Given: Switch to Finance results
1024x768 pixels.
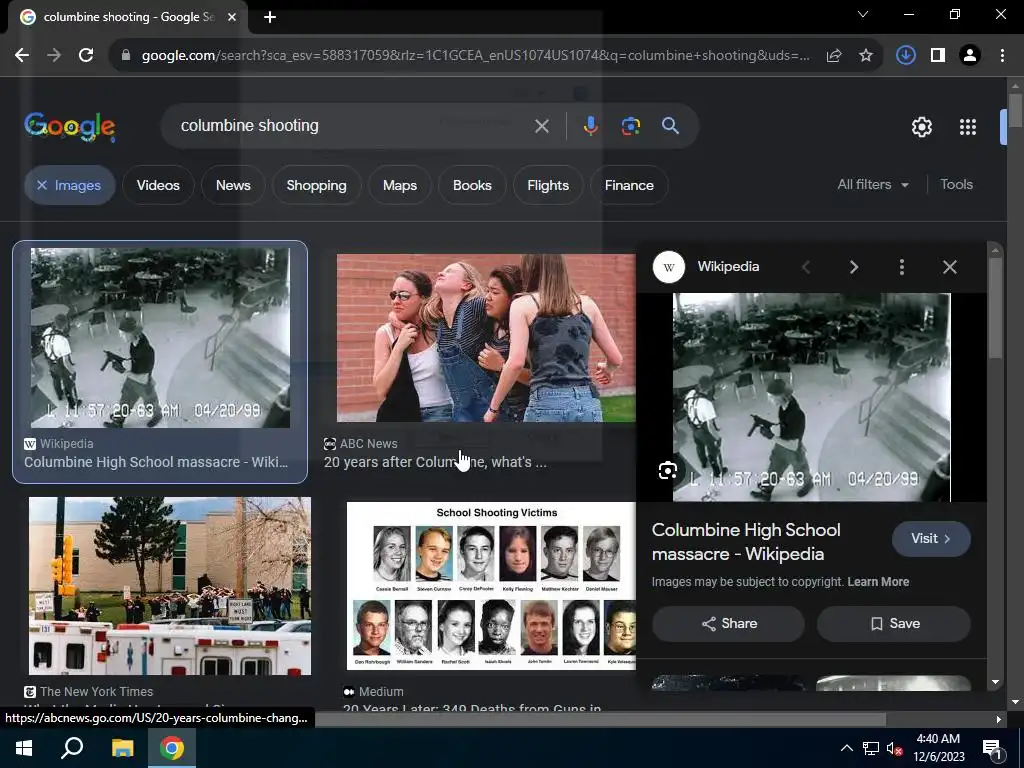Looking at the screenshot, I should 629,185.
